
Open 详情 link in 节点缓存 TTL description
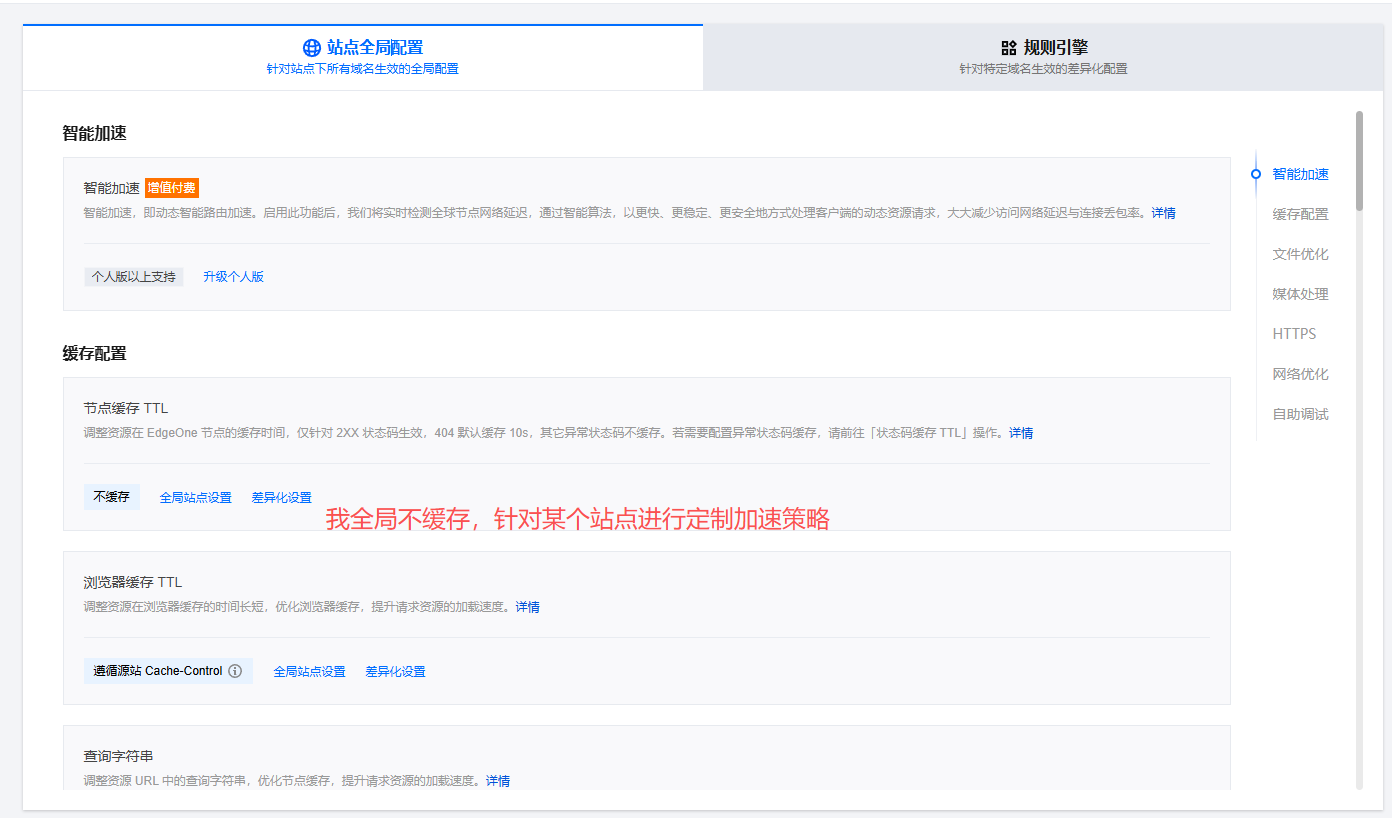[1021, 433]
